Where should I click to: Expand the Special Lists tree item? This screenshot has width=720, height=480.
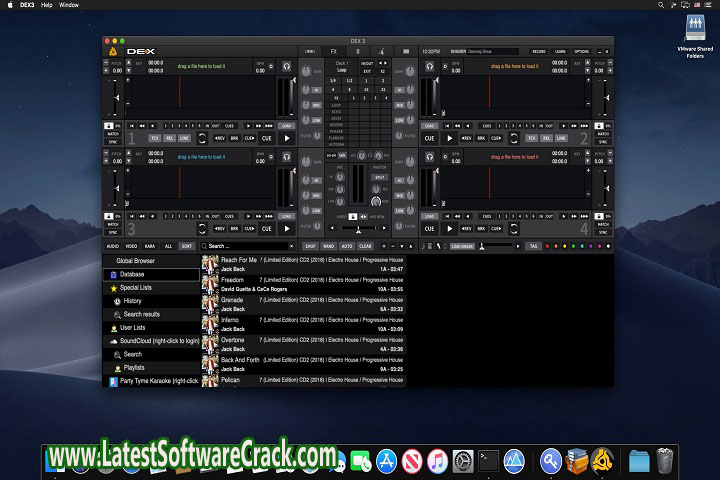point(136,287)
